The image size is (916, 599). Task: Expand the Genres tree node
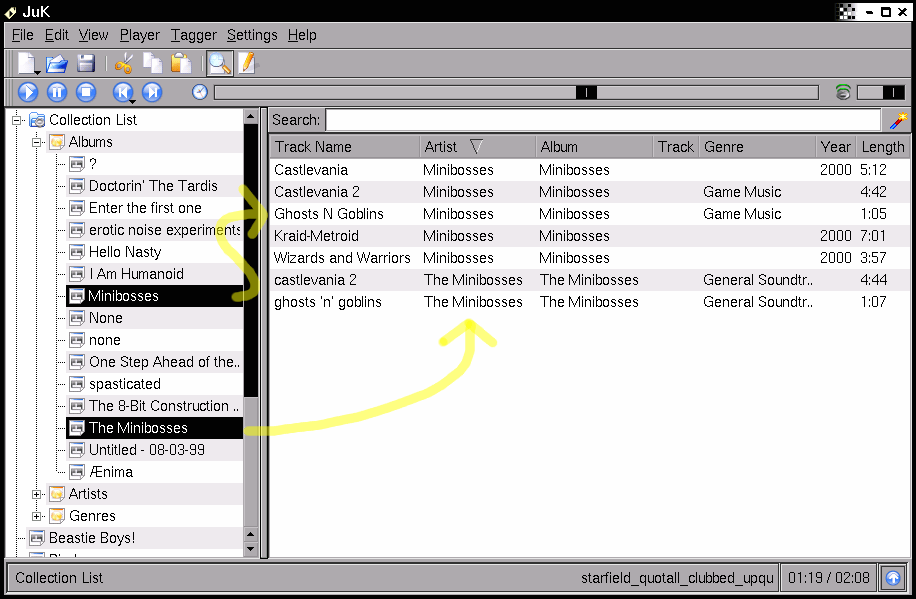pyautogui.click(x=37, y=516)
